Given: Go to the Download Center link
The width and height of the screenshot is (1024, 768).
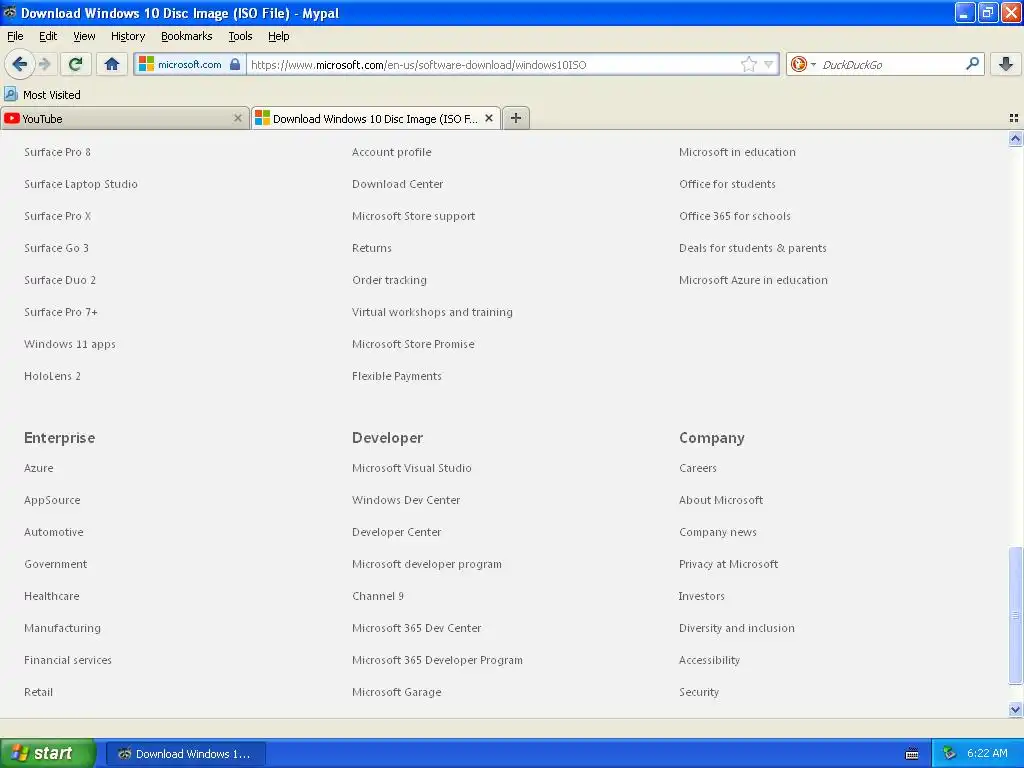Looking at the screenshot, I should pyautogui.click(x=398, y=184).
